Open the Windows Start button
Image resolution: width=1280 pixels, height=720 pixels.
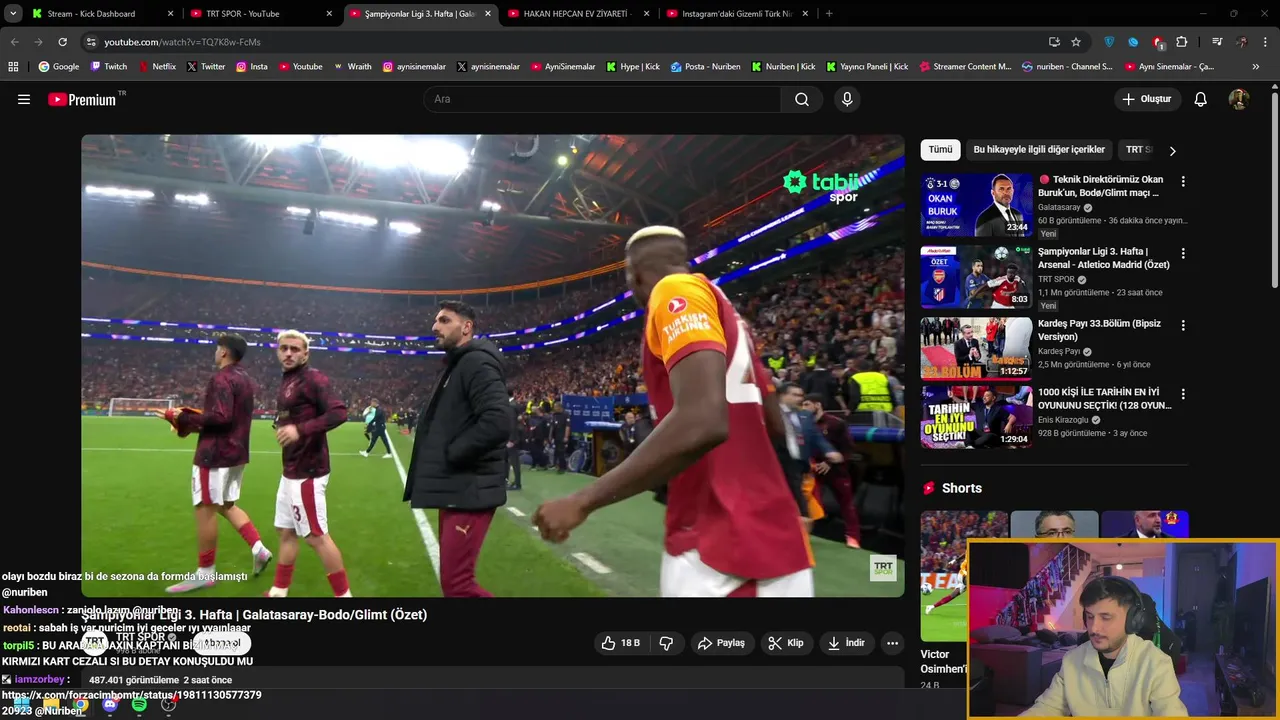click(x=20, y=705)
